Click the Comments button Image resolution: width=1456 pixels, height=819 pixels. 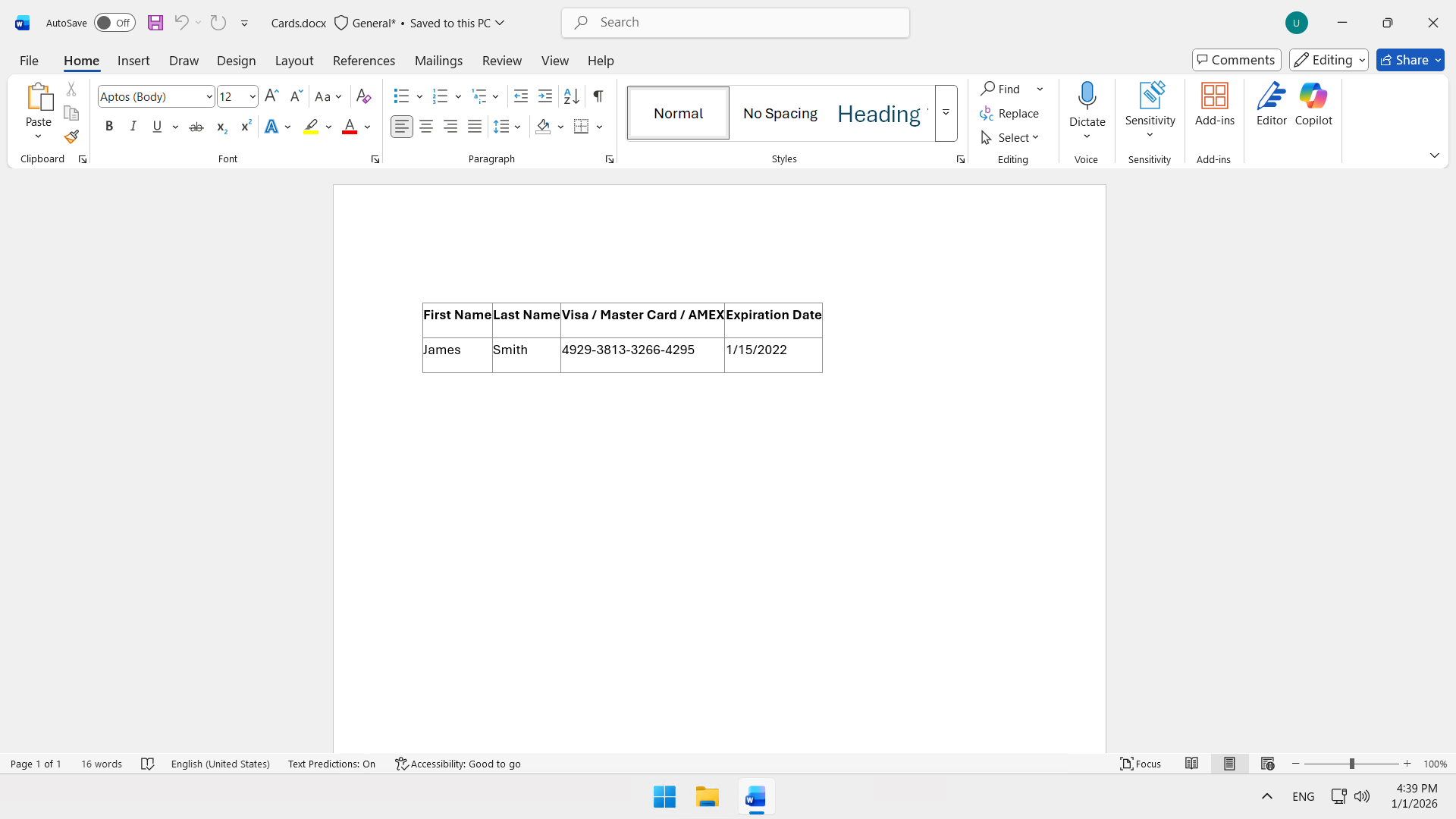(x=1236, y=60)
